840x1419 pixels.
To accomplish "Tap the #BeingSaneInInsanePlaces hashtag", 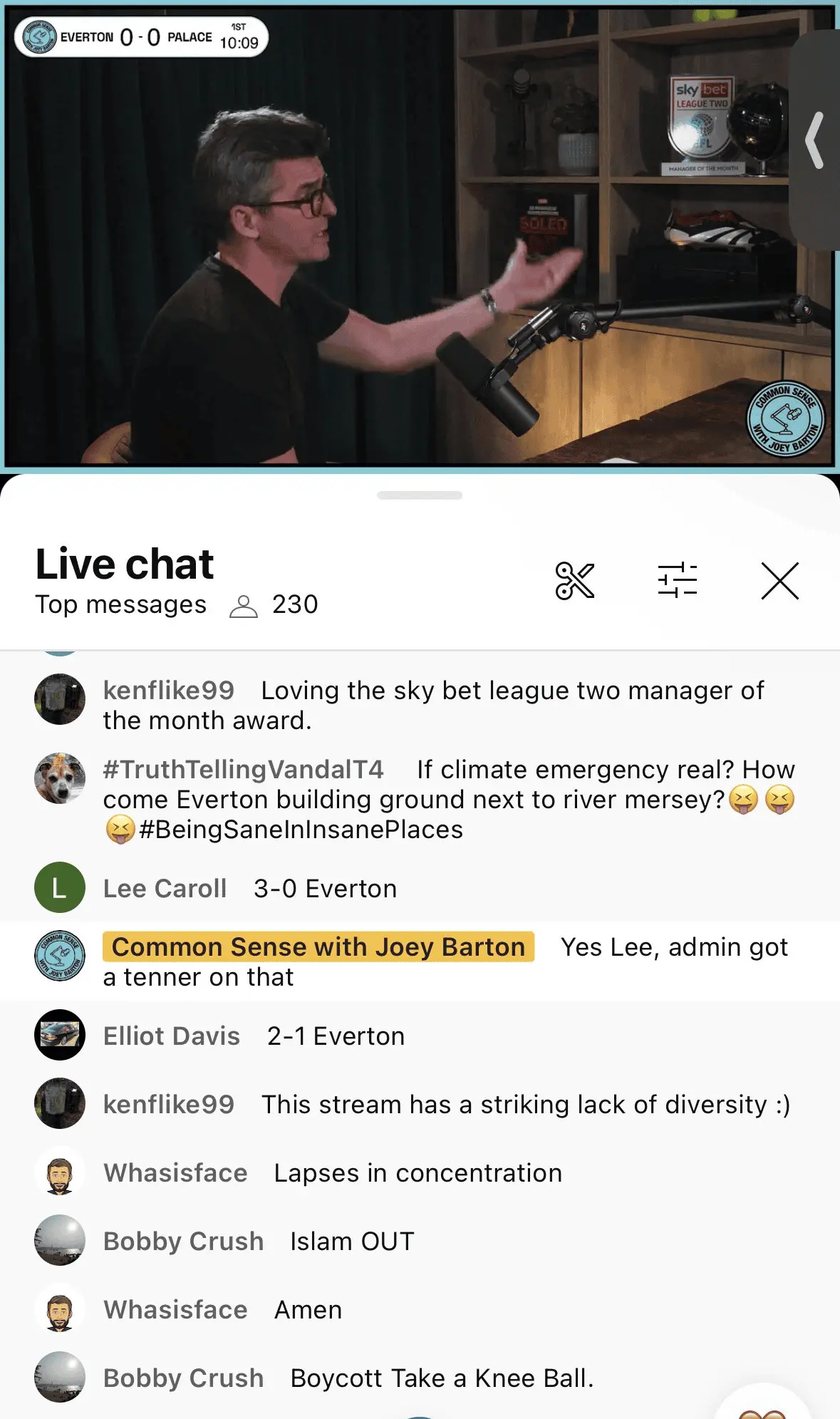I will (301, 830).
